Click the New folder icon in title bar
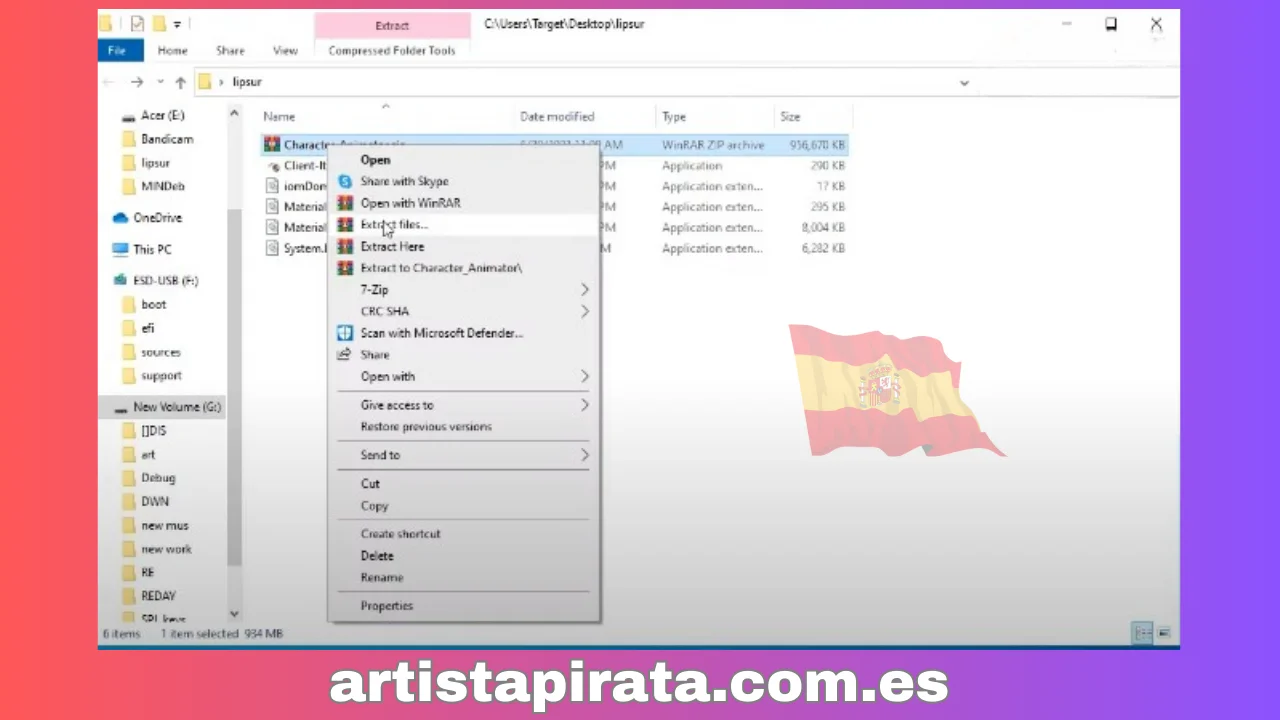This screenshot has width=1280, height=720. click(158, 23)
